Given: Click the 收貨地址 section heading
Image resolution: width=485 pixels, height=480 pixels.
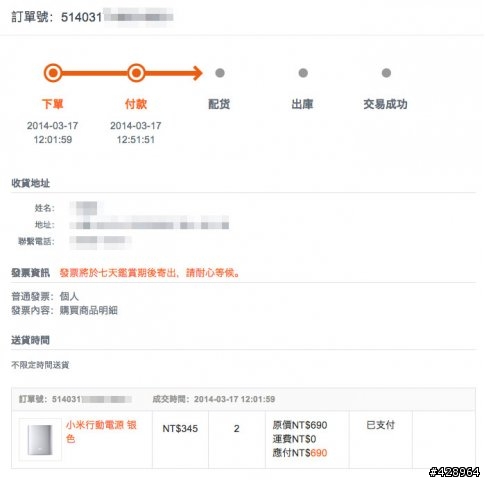Looking at the screenshot, I should (x=31, y=183).
